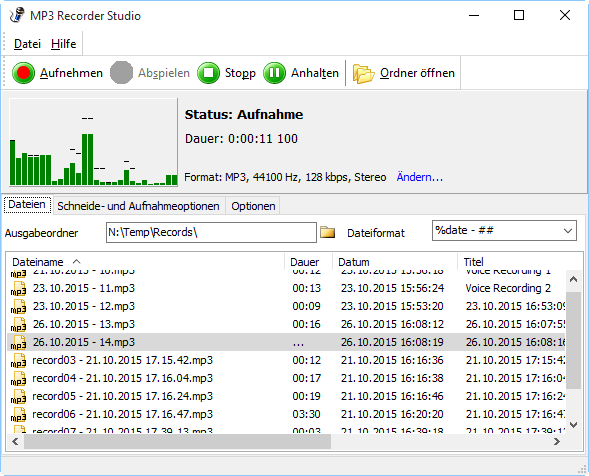Browse for output folder using small folder icon

(x=327, y=232)
